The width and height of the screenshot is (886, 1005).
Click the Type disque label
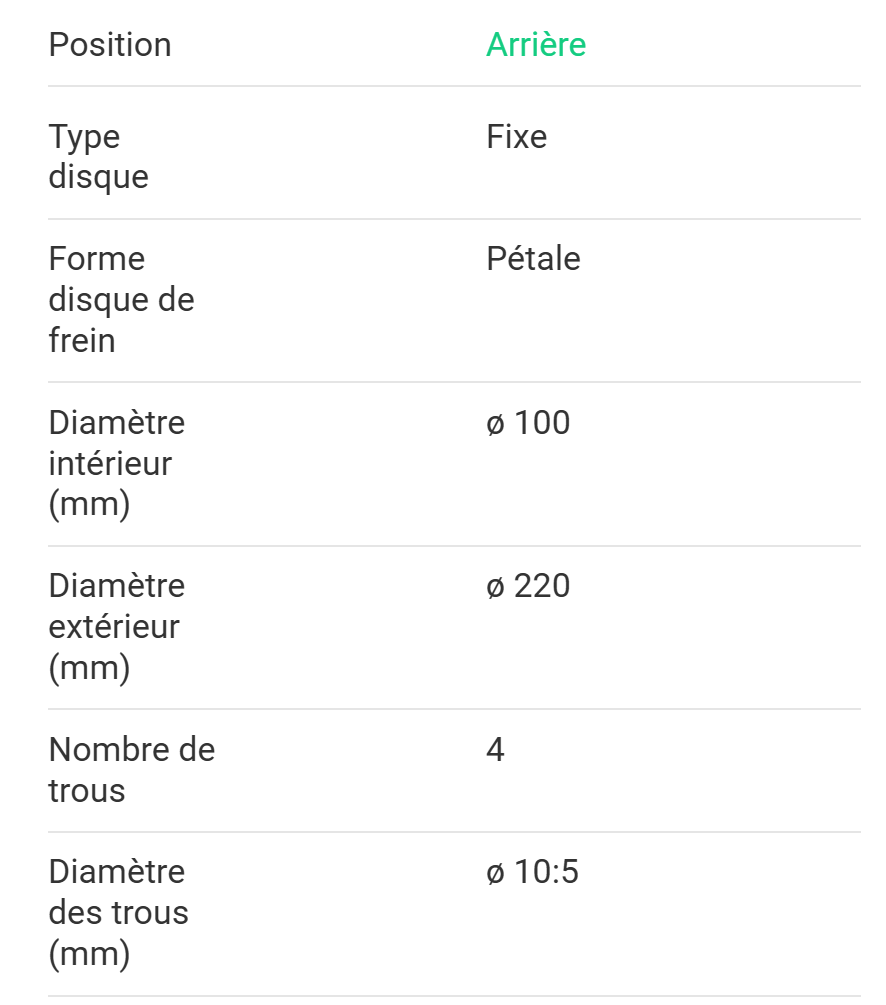pos(98,156)
